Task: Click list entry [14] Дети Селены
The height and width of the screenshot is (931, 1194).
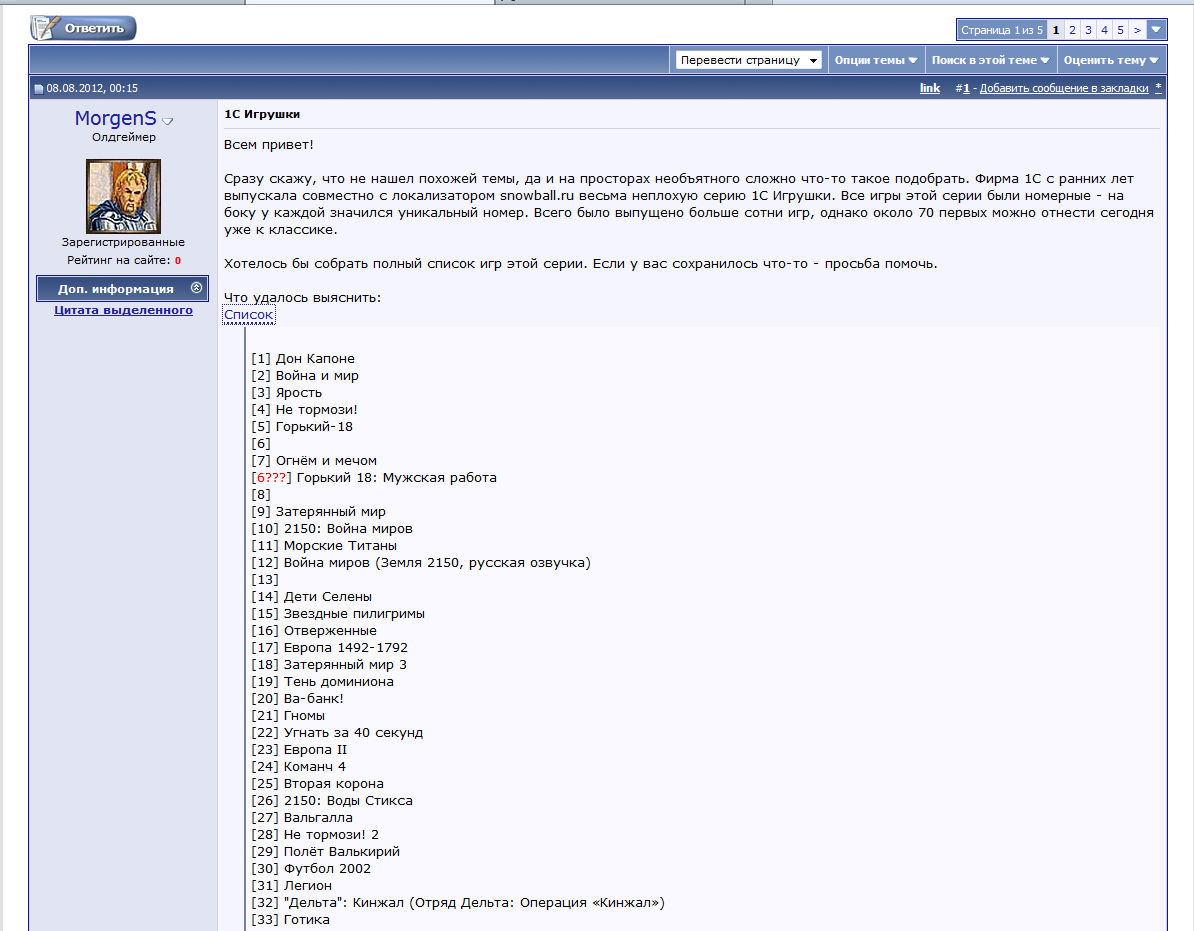Action: tap(311, 596)
